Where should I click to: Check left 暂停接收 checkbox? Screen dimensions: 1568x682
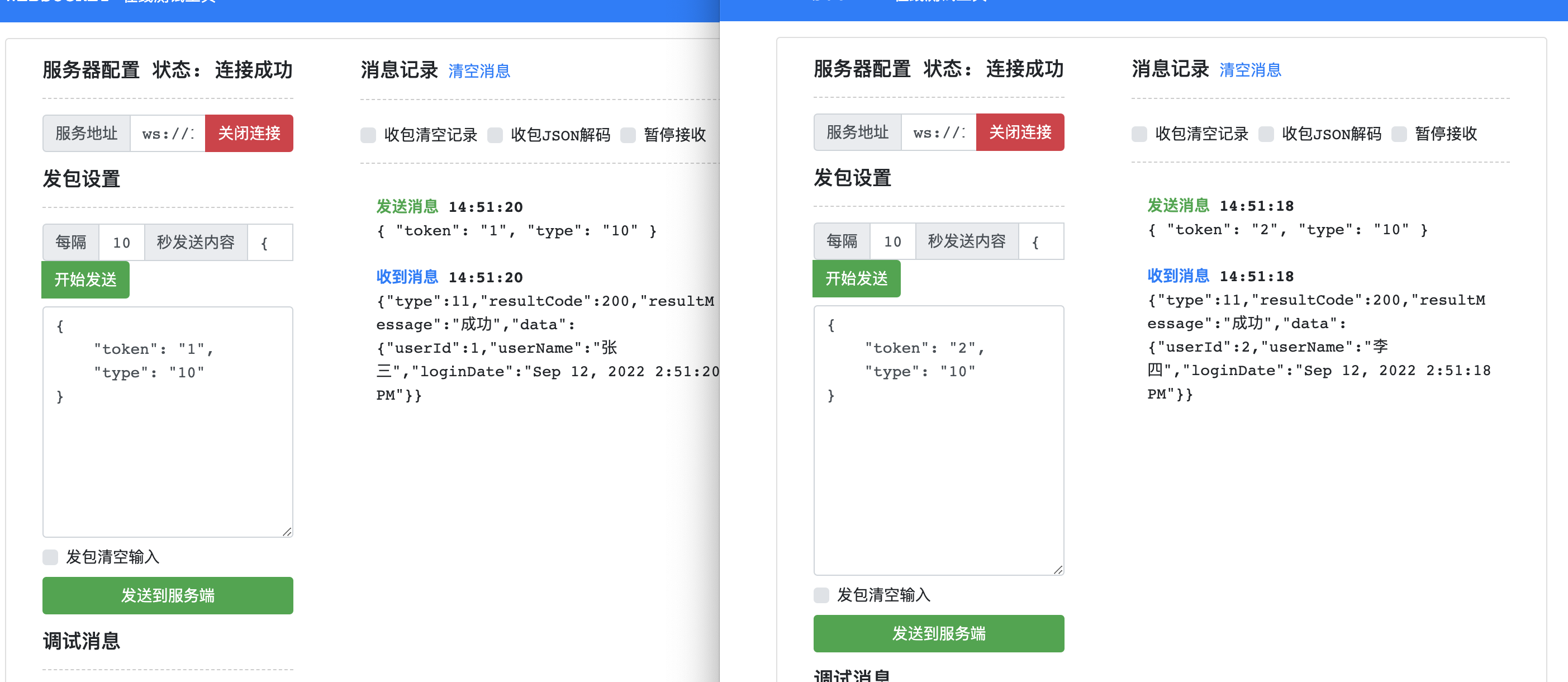pos(628,135)
